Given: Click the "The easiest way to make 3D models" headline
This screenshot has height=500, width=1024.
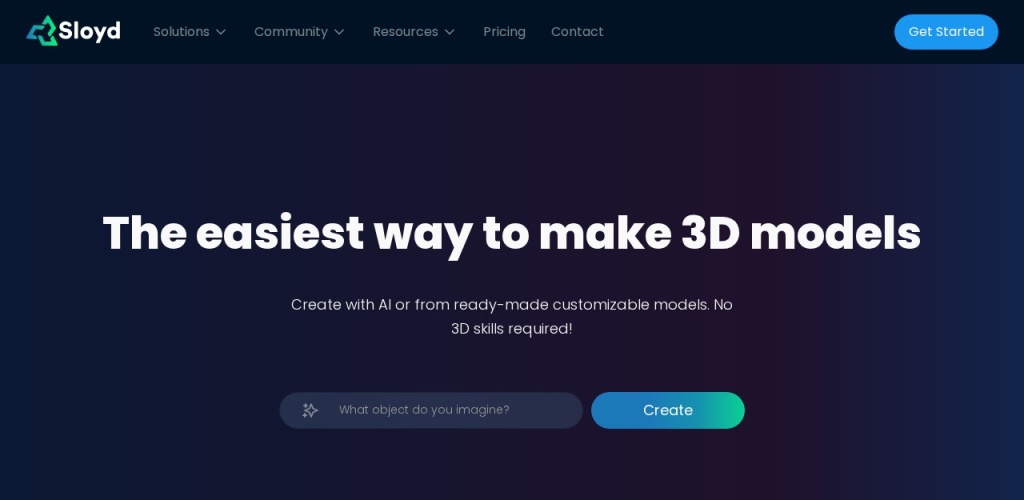Looking at the screenshot, I should pyautogui.click(x=511, y=233).
